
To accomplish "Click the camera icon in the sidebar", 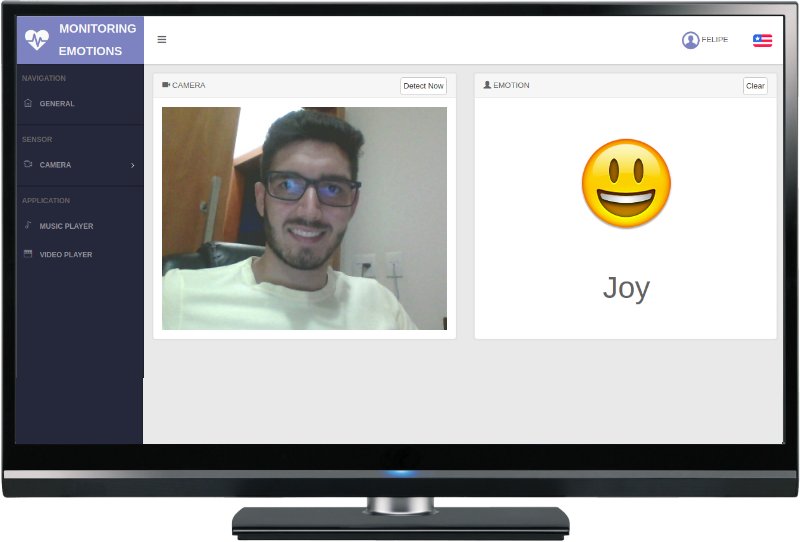I will click(28, 164).
